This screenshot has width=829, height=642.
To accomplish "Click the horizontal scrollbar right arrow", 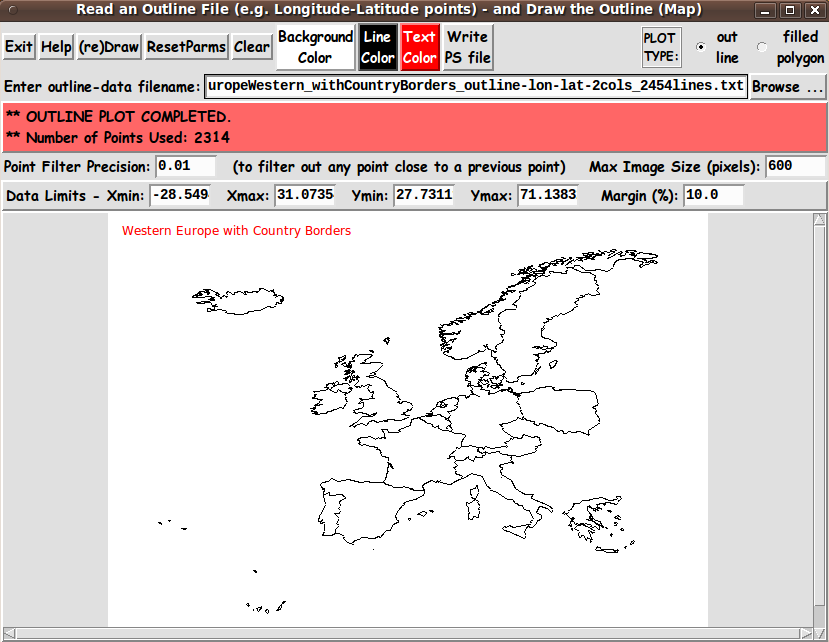I will (806, 633).
